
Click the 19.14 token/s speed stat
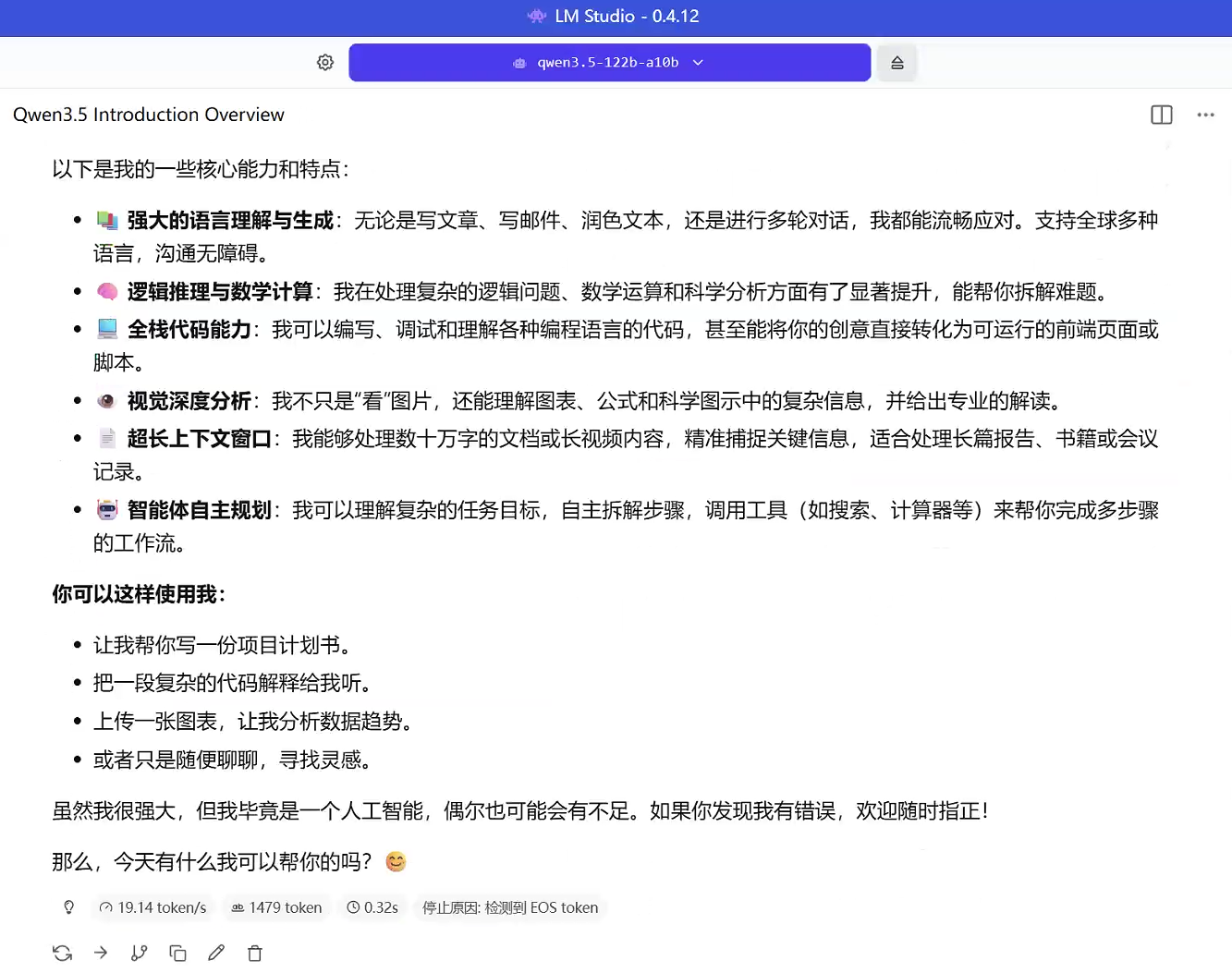(x=152, y=907)
